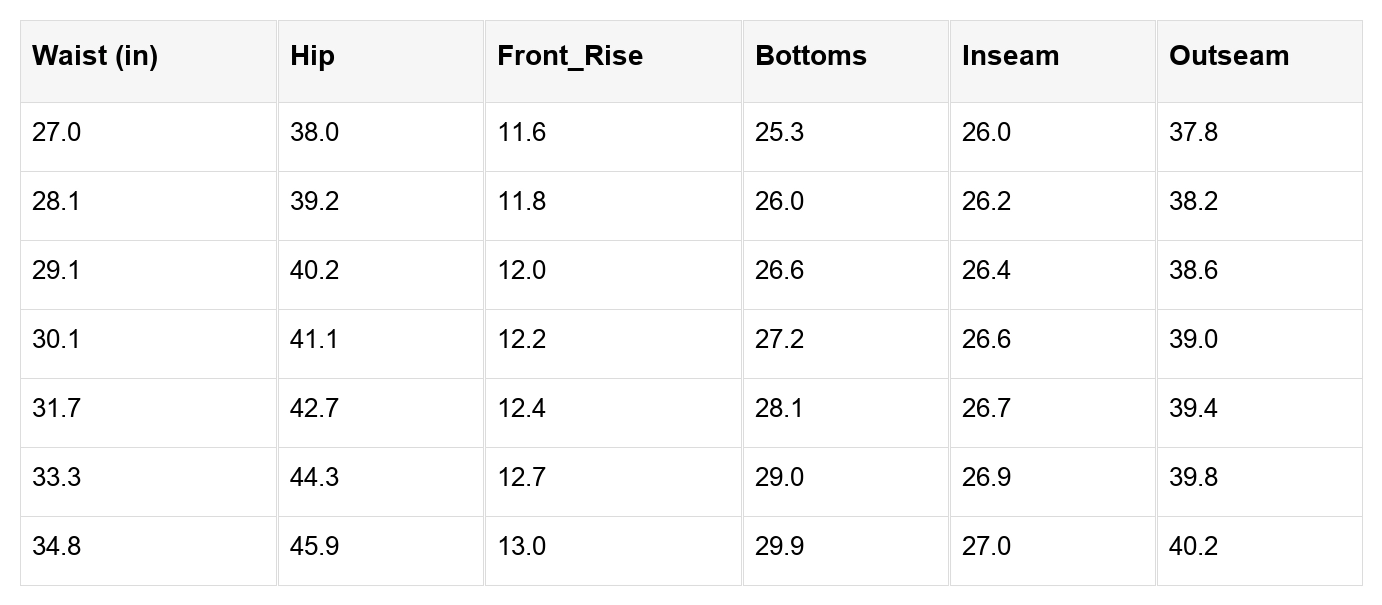Select the outseam cell showing 39.8
Screen dimensions: 1382x605
[1259, 481]
